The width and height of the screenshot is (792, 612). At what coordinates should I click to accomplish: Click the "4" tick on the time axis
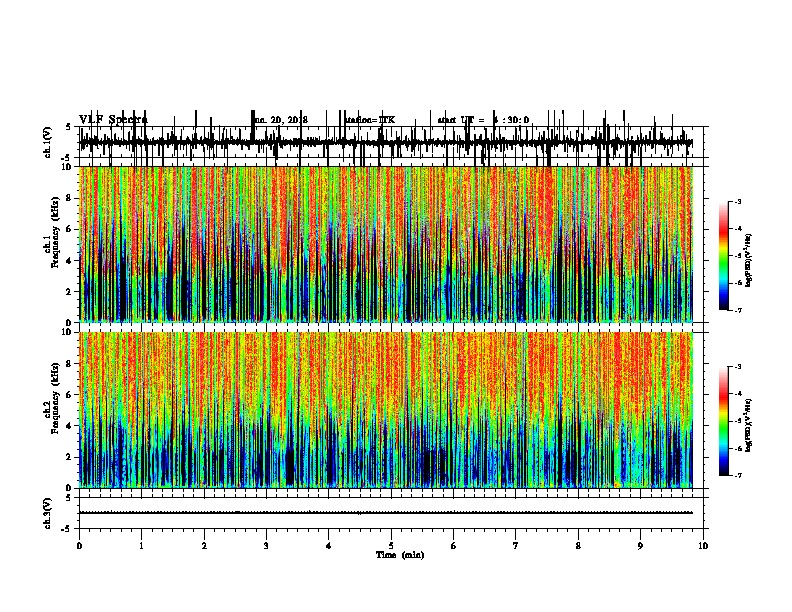click(x=329, y=546)
